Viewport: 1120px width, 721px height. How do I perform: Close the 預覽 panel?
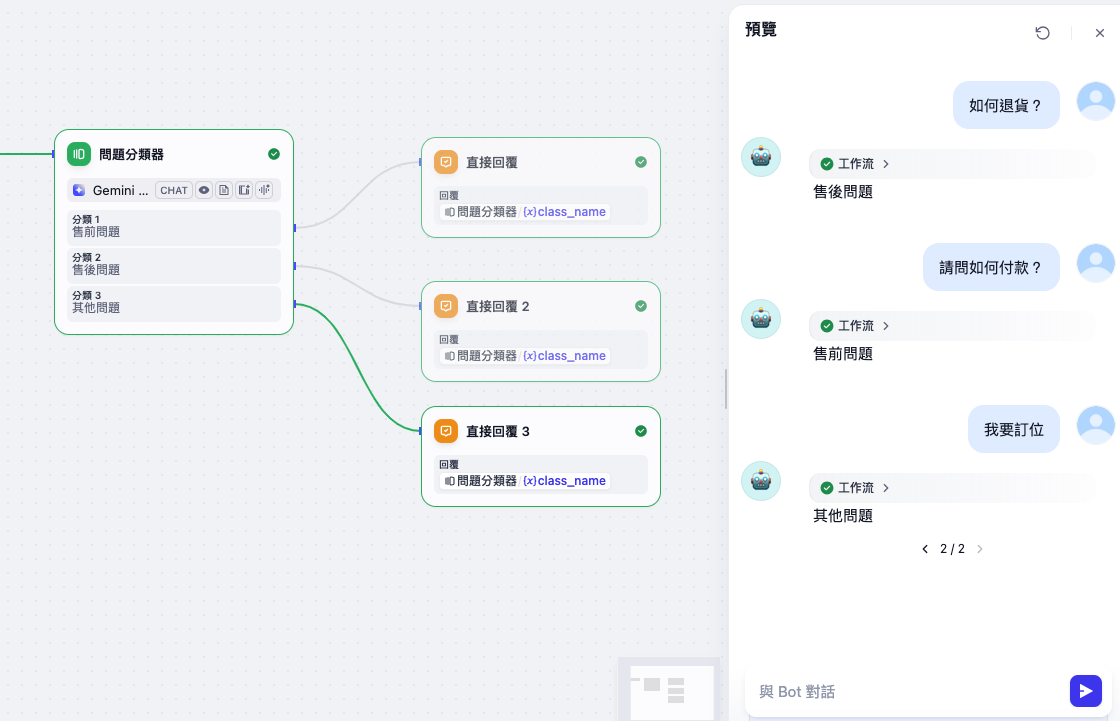click(x=1100, y=33)
